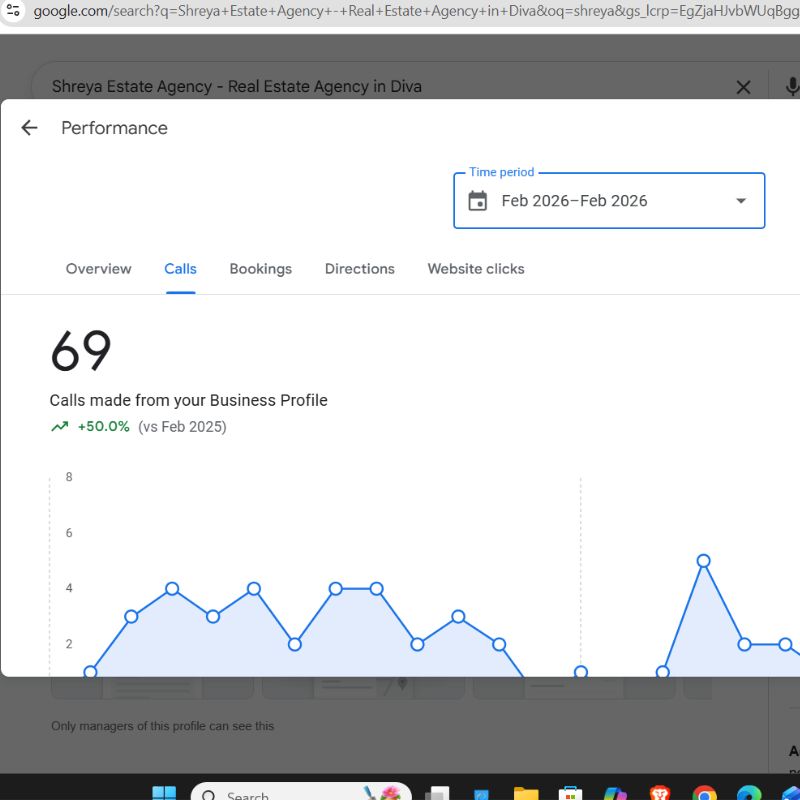The image size is (800, 800).
Task: Click the back arrow beside Performance
Action: tap(29, 128)
